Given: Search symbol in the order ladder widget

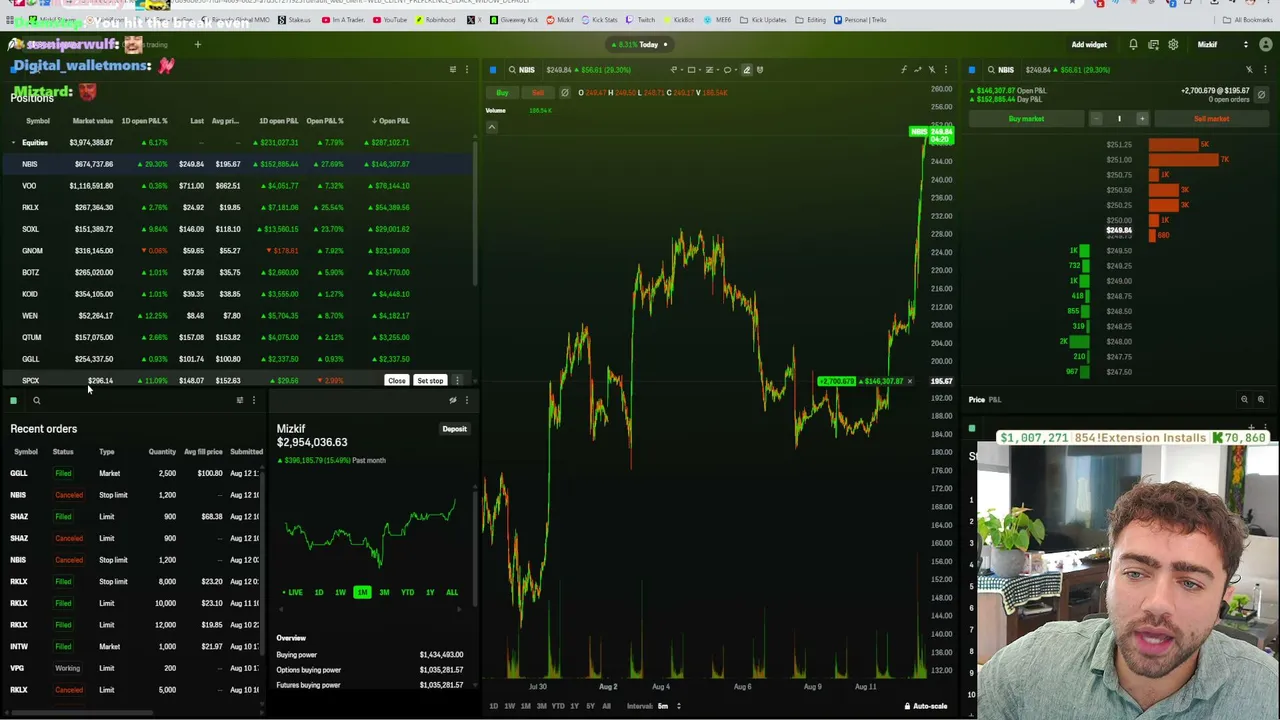Looking at the screenshot, I should click(991, 70).
